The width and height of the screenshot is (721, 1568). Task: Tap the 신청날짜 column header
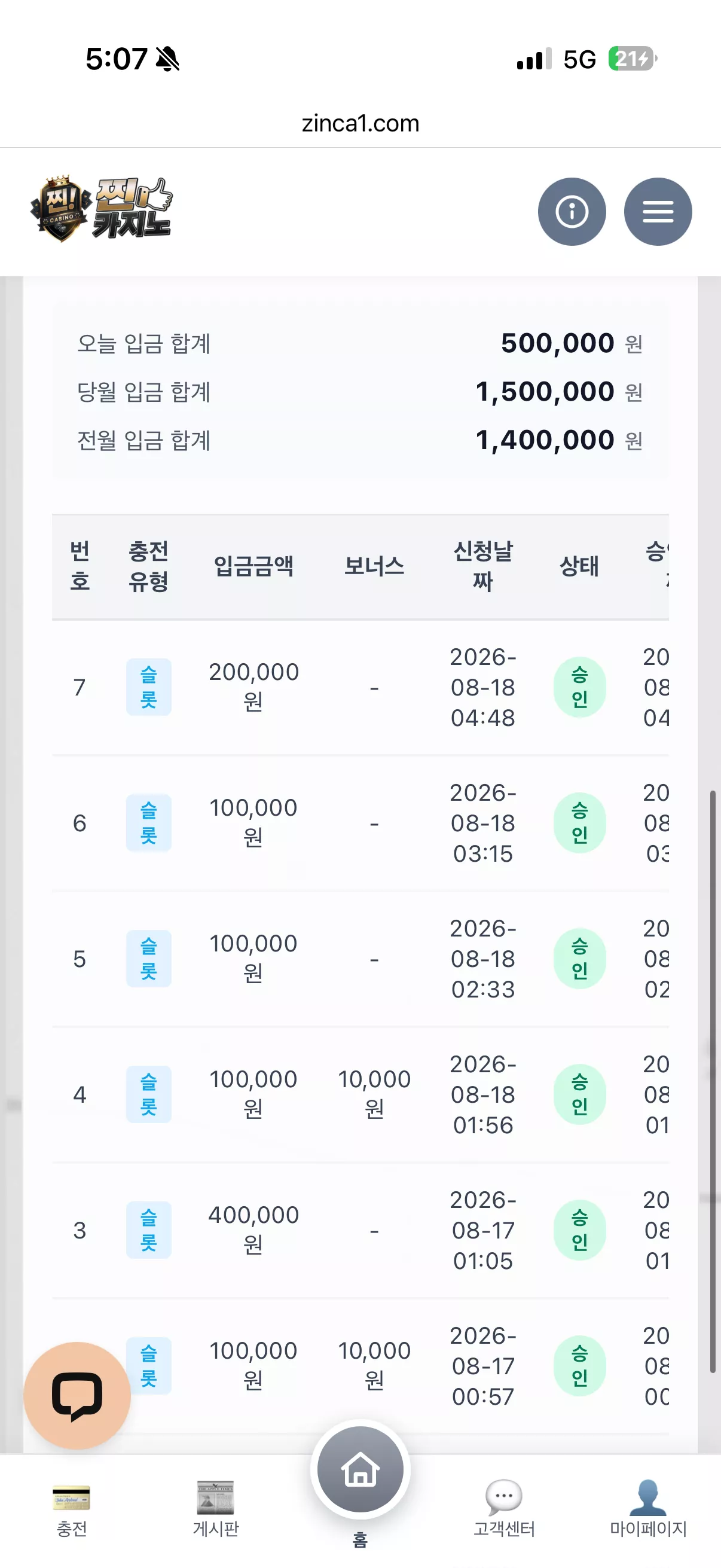point(483,566)
